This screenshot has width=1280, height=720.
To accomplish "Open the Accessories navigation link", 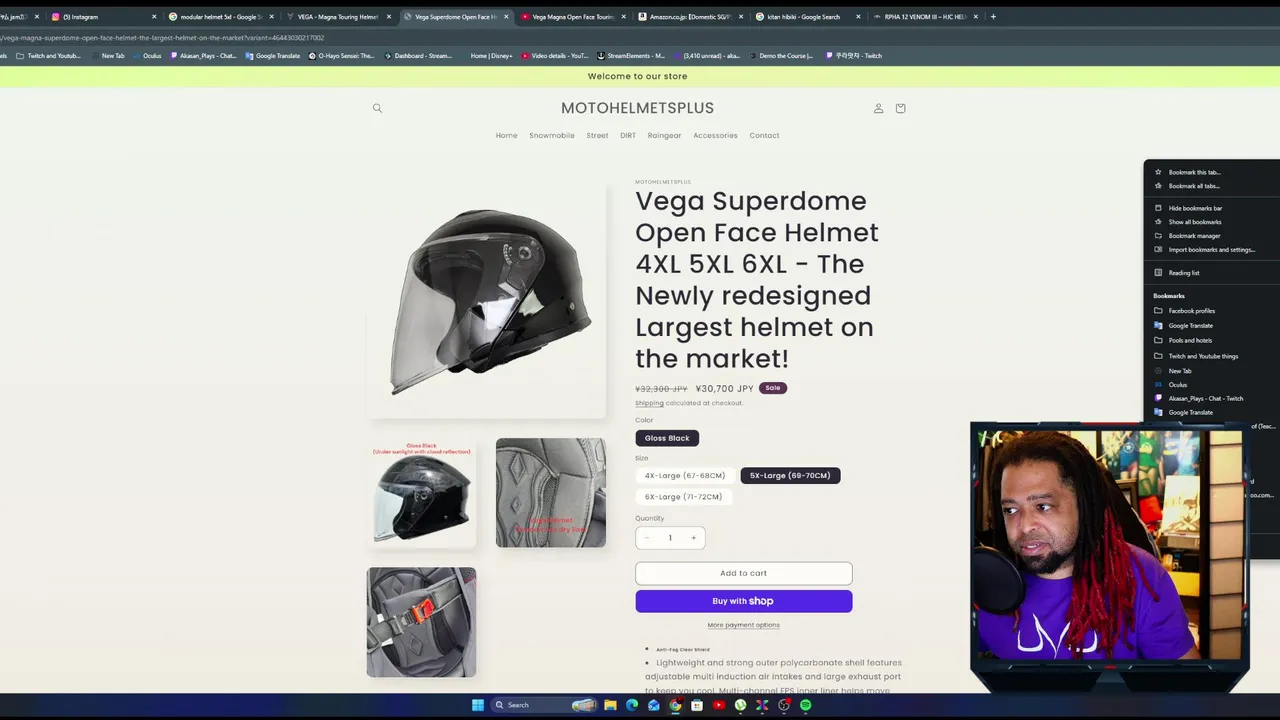I will 715,136.
